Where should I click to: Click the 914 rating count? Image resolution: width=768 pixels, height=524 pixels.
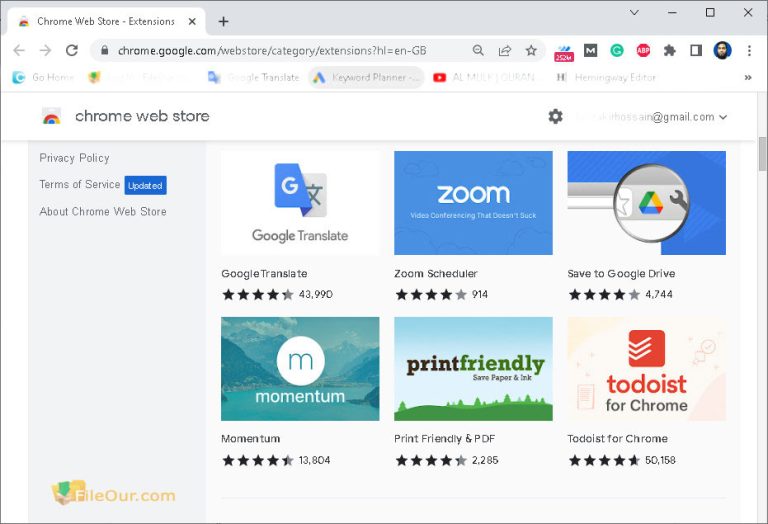[480, 294]
